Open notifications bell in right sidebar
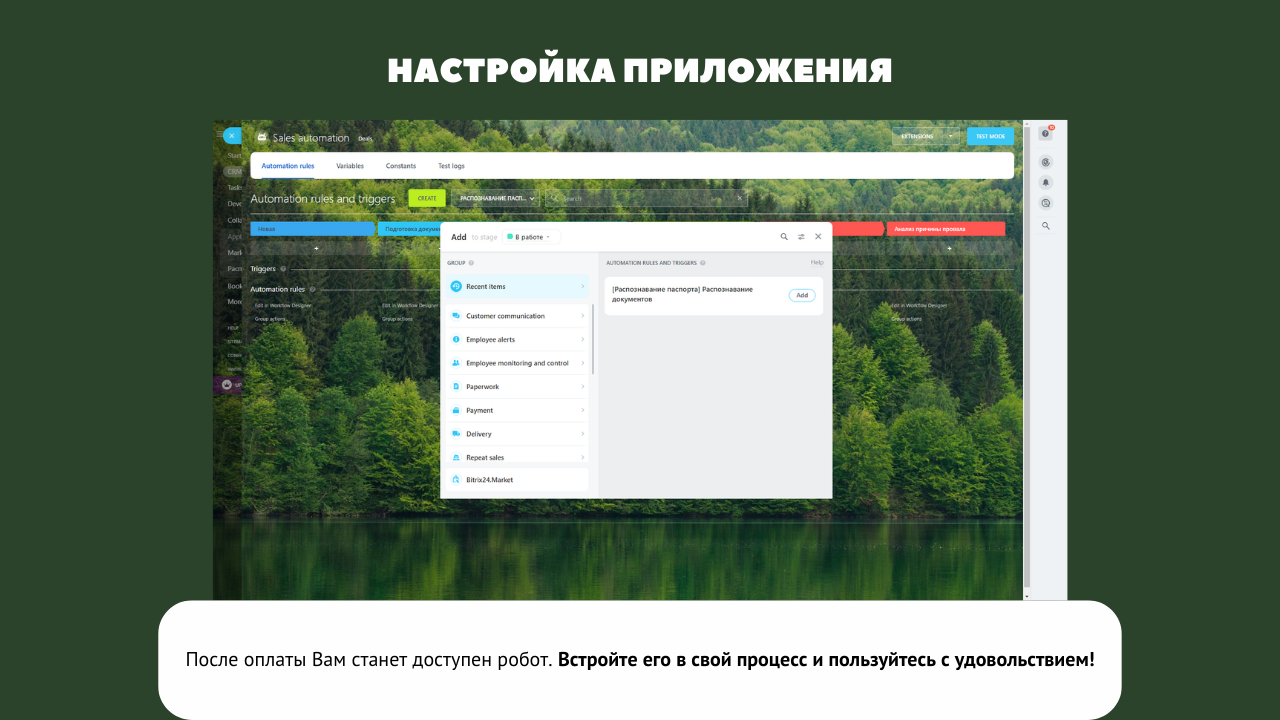Viewport: 1280px width, 720px height. (1046, 182)
